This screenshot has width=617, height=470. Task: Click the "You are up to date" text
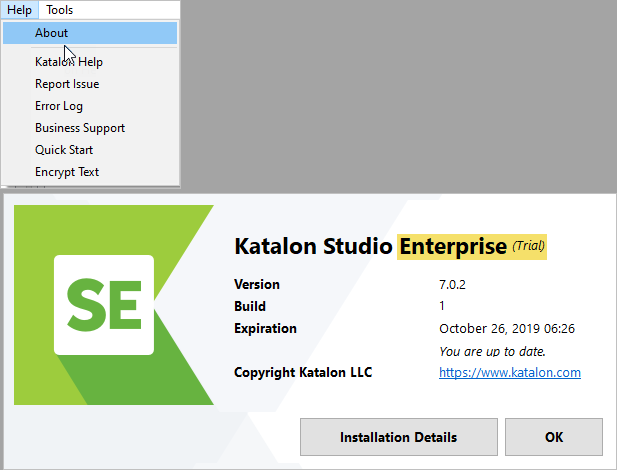[x=490, y=351]
